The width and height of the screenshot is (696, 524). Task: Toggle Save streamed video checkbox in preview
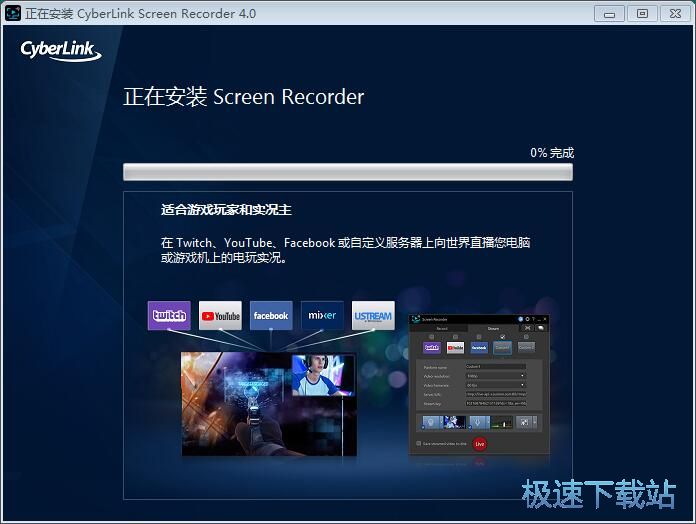[x=419, y=444]
